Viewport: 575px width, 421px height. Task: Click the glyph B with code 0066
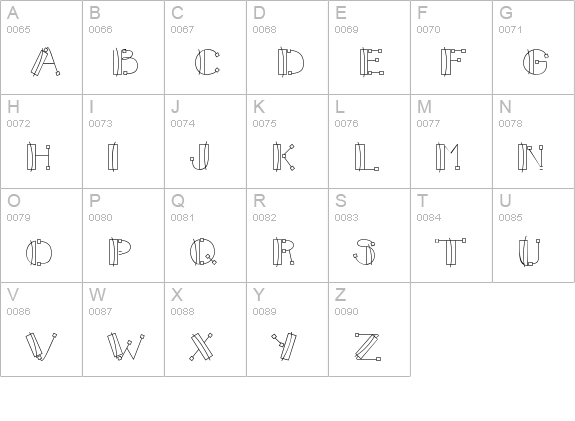coord(124,47)
